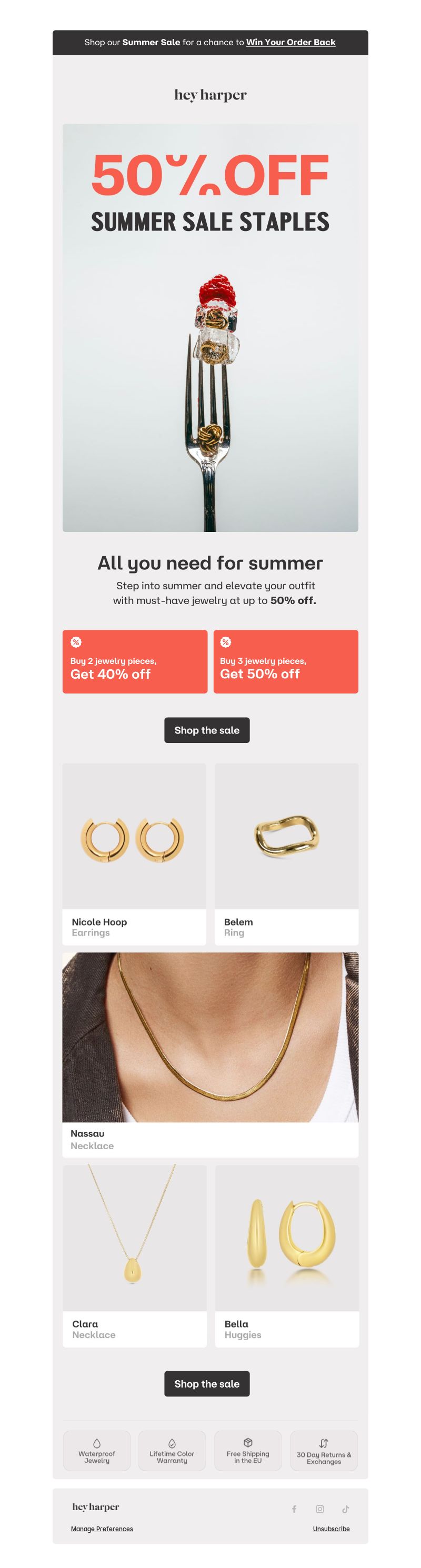Click the first Shop the sale button

coord(207,730)
